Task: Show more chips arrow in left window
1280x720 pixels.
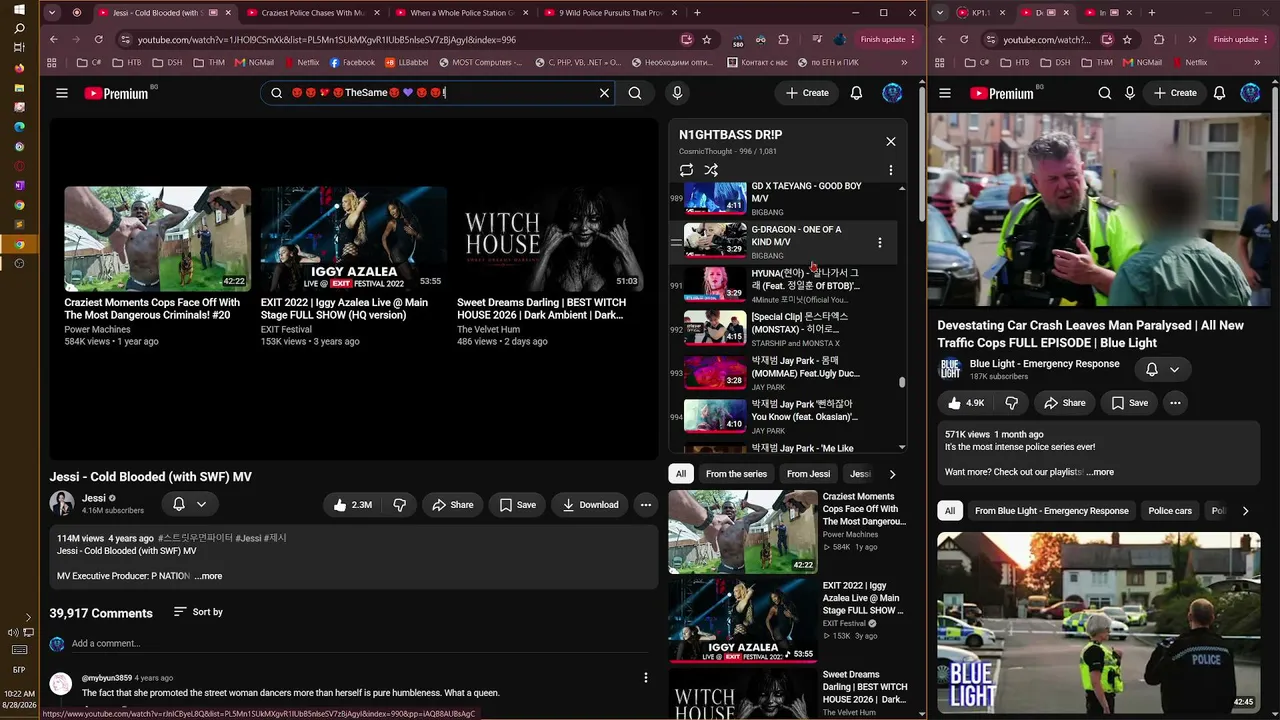Action: coord(892,474)
